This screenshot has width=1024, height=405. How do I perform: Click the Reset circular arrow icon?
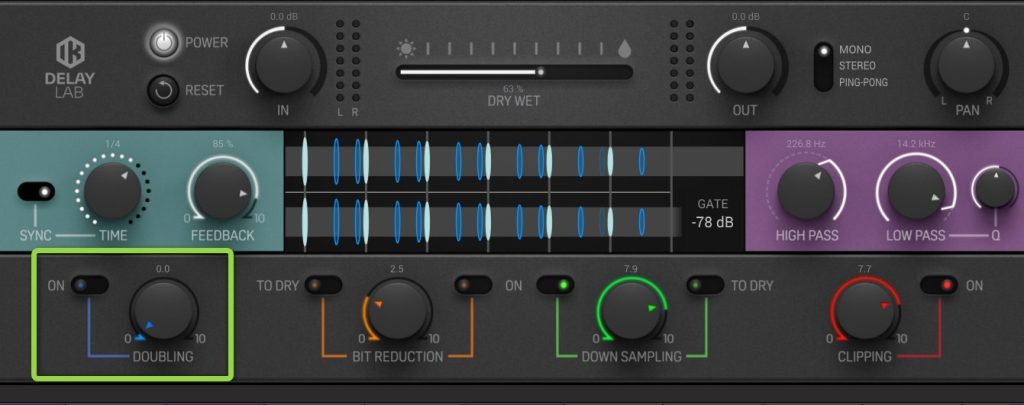click(x=163, y=90)
